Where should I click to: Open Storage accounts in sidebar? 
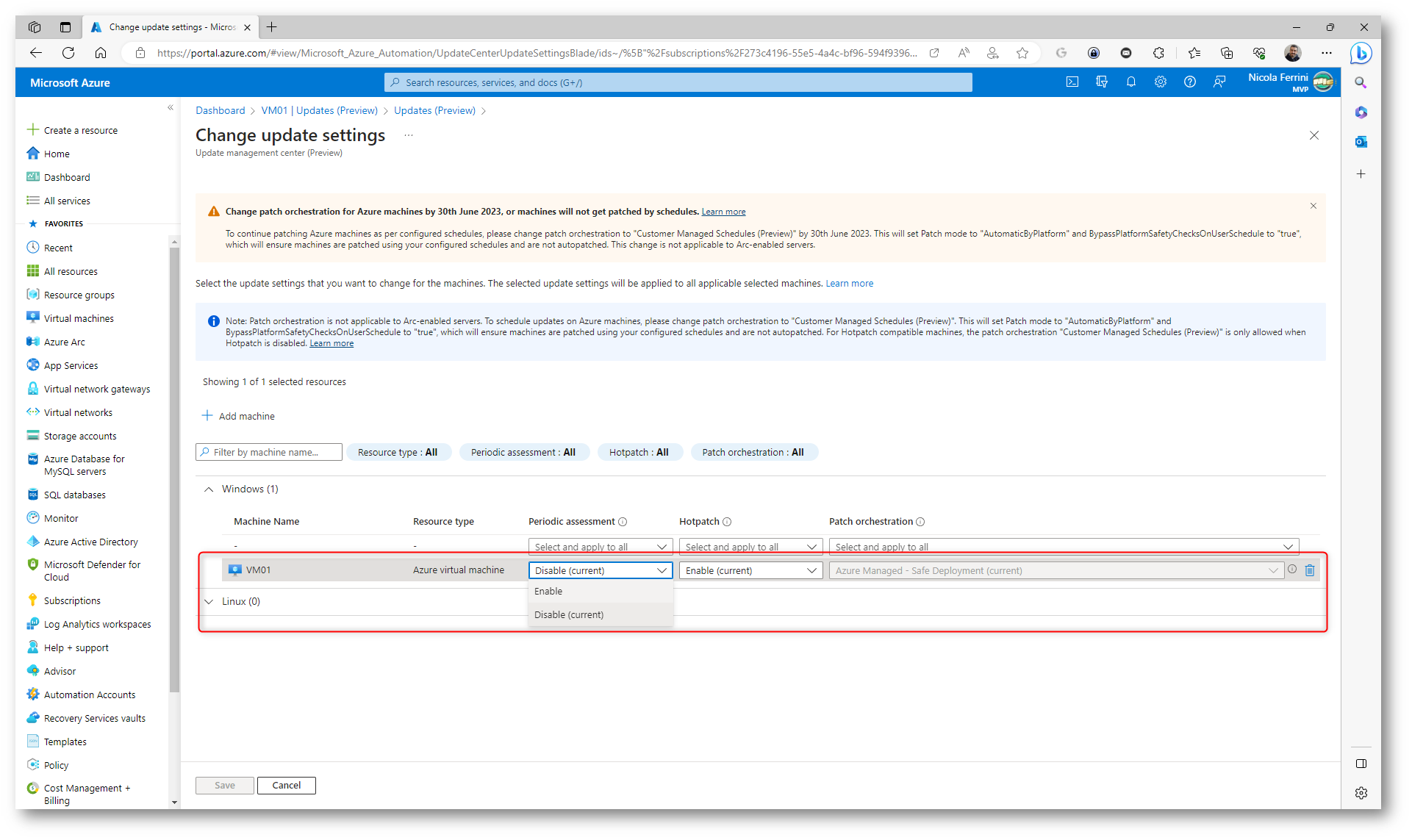[80, 436]
